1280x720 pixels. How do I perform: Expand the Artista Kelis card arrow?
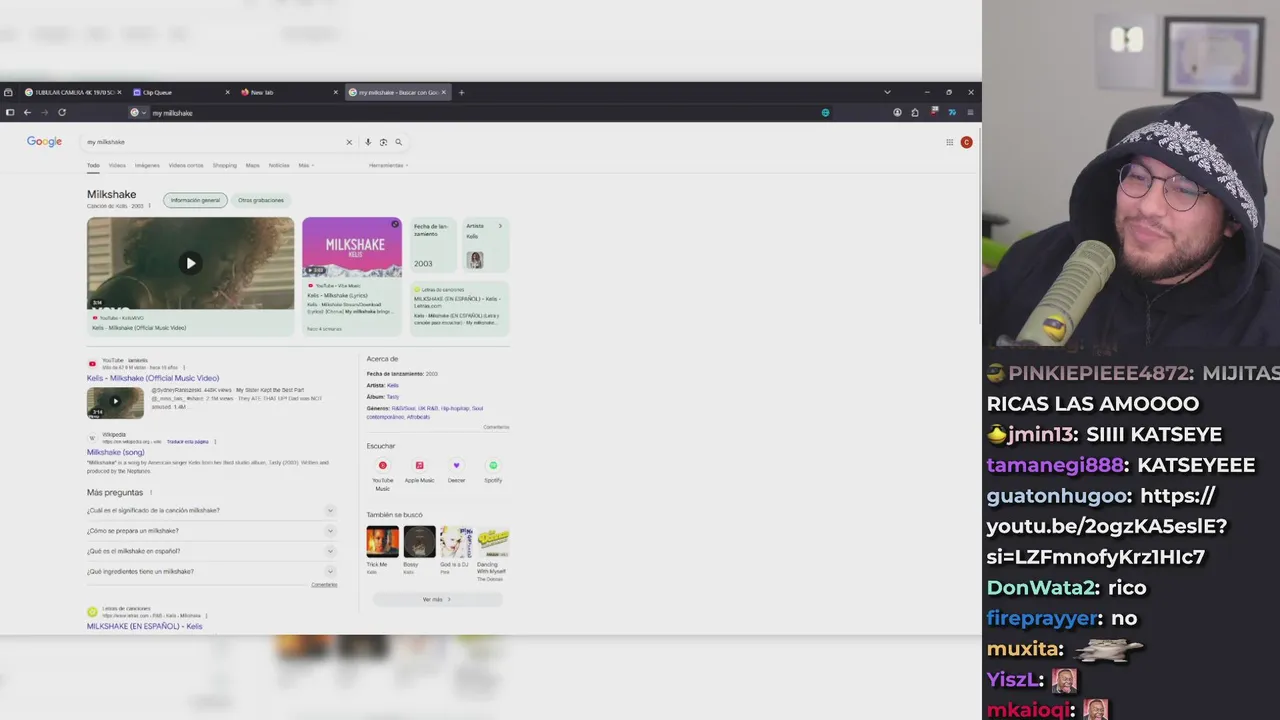tap(500, 226)
